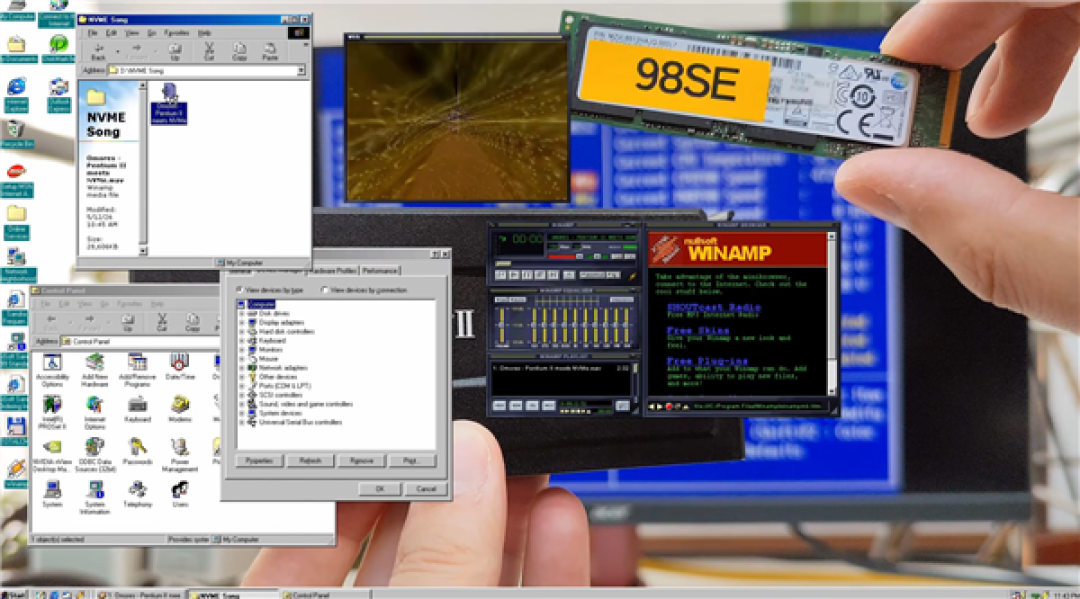Open Add New Hardware in Control Panel
The width and height of the screenshot is (1080, 599).
tap(94, 370)
